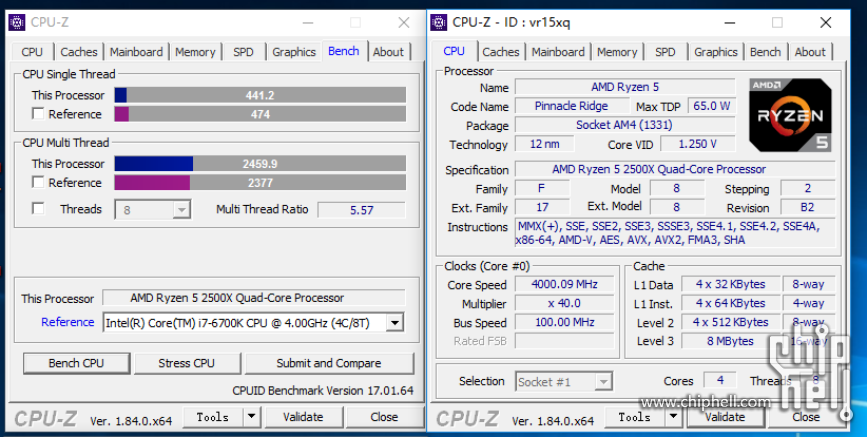Click the blue Reference link label
The height and width of the screenshot is (437, 867).
tap(67, 322)
